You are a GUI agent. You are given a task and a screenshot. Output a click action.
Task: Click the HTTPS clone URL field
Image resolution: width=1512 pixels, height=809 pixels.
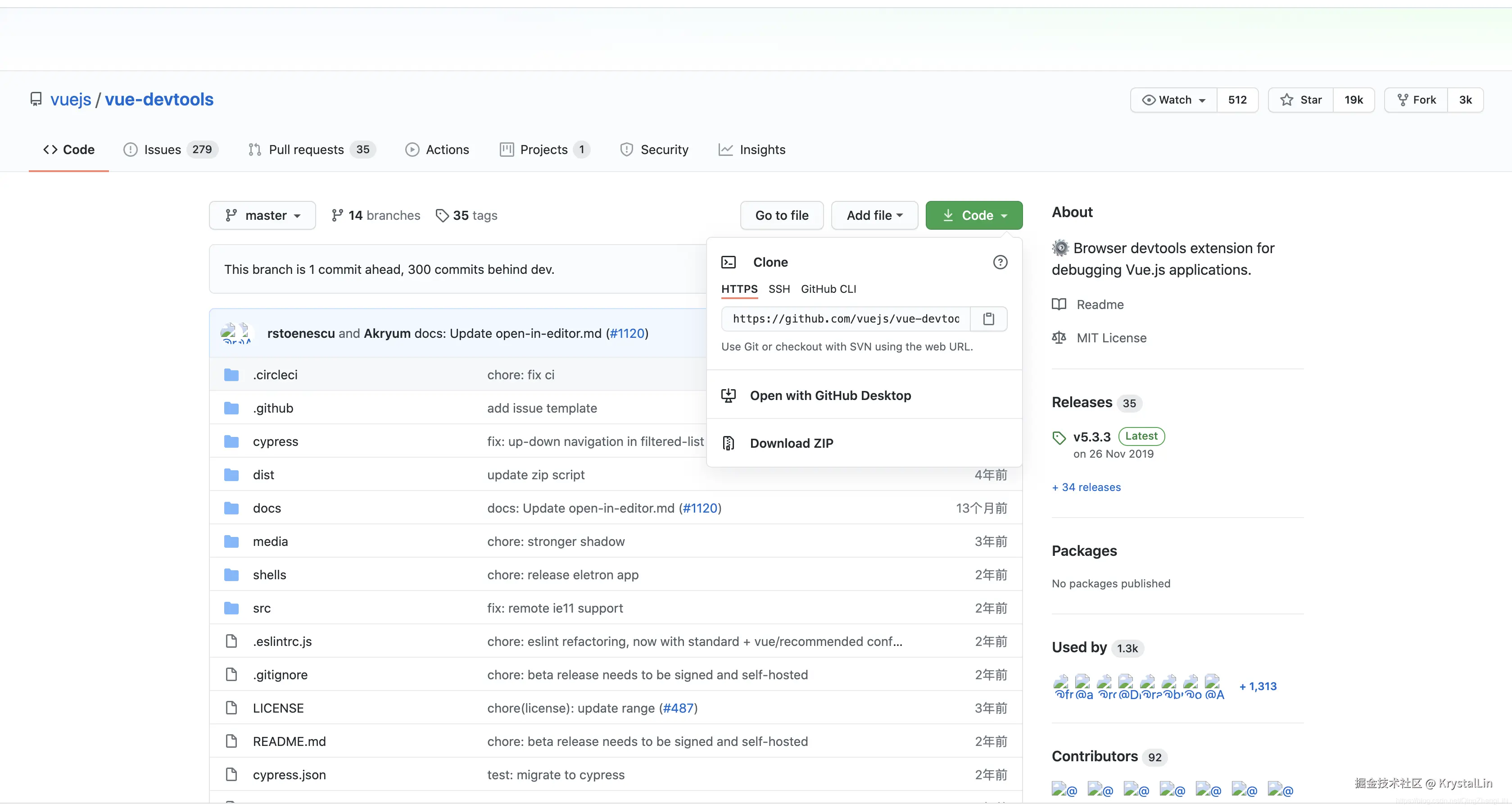point(845,319)
